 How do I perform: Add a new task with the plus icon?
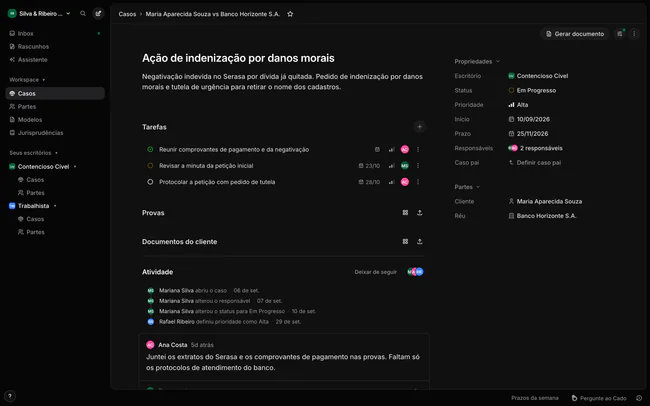(x=420, y=127)
